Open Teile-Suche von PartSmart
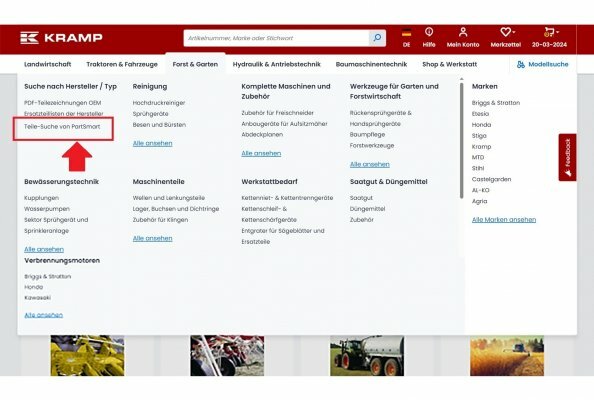This screenshot has height=400, width=594. [x=62, y=127]
